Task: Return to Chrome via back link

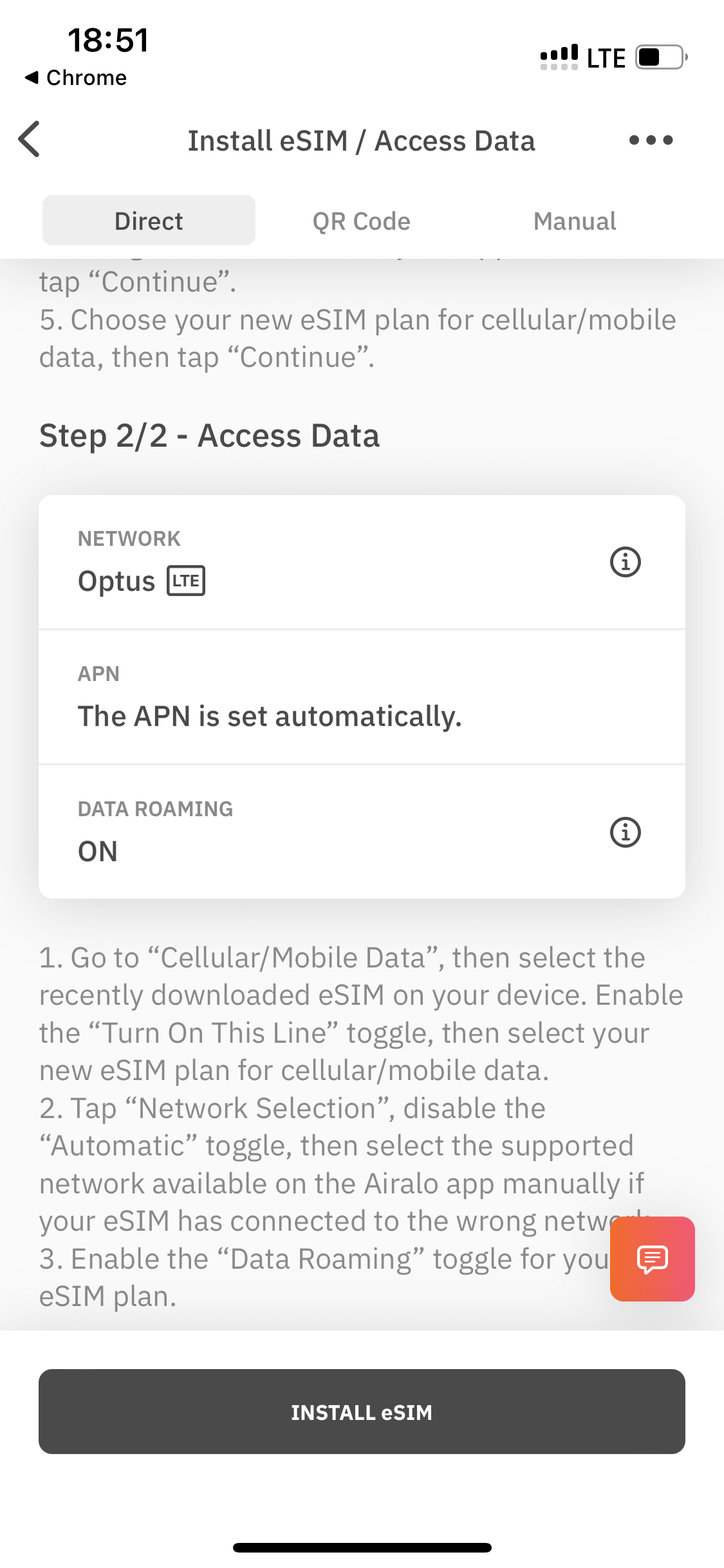Action: point(76,78)
